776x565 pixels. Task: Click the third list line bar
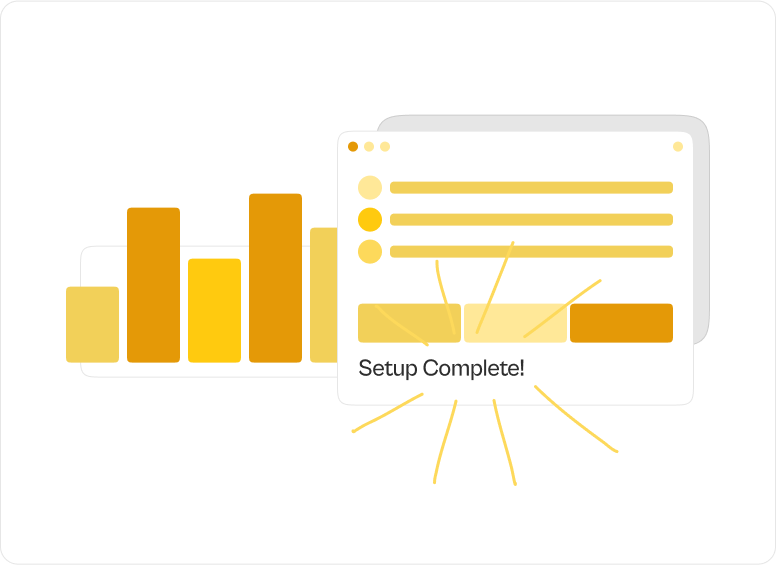tap(532, 251)
